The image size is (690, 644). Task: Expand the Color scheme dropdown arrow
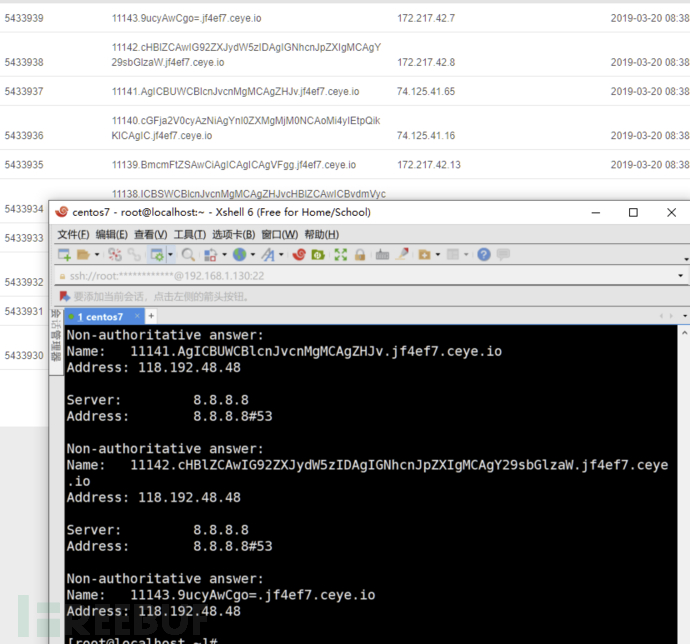pyautogui.click(x=224, y=254)
